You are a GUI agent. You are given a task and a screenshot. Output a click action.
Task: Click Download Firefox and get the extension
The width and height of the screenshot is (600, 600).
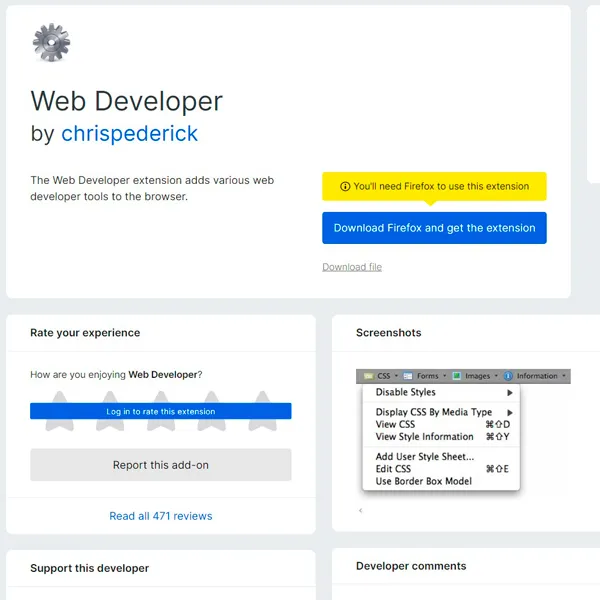[x=434, y=228]
